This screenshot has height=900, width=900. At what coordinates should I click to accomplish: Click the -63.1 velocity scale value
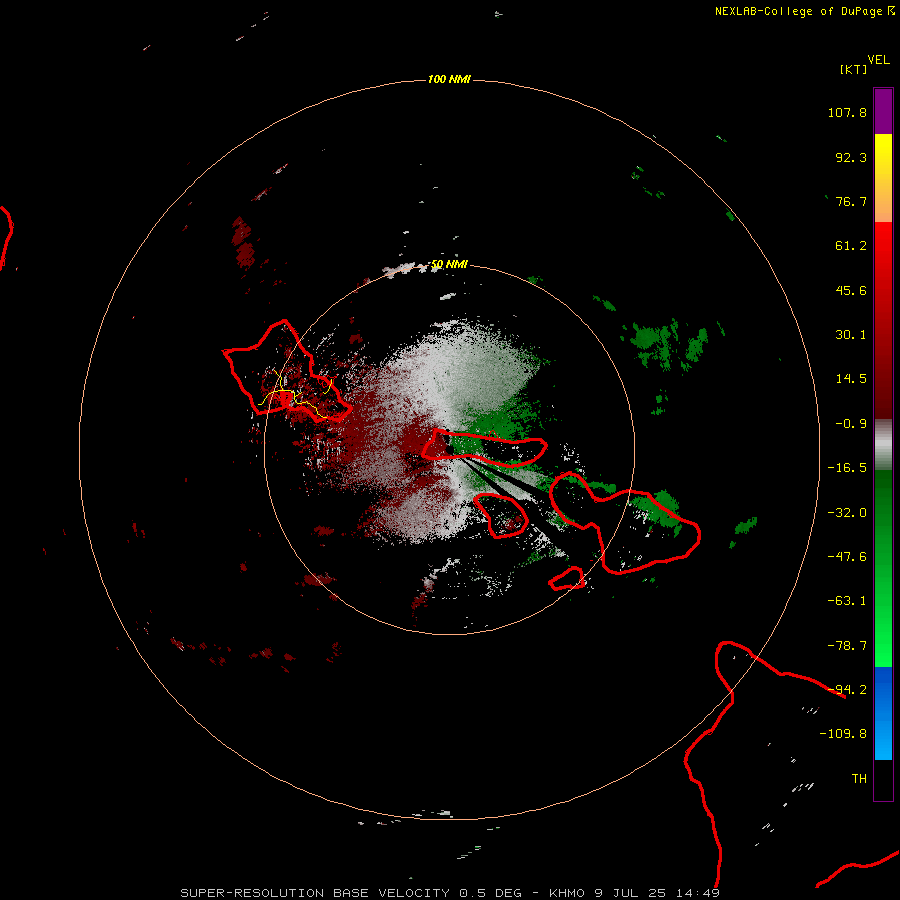click(x=847, y=601)
